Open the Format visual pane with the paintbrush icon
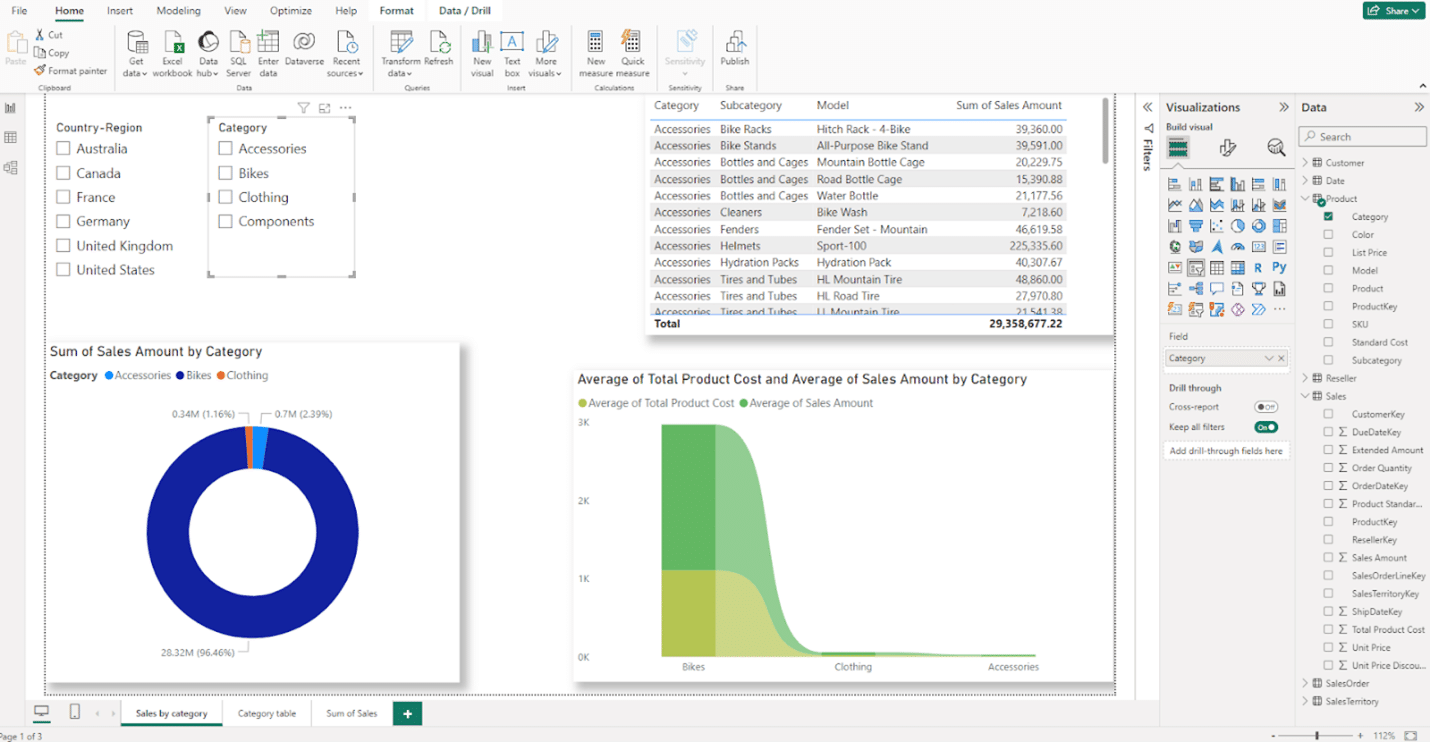This screenshot has width=1430, height=742. point(1228,147)
